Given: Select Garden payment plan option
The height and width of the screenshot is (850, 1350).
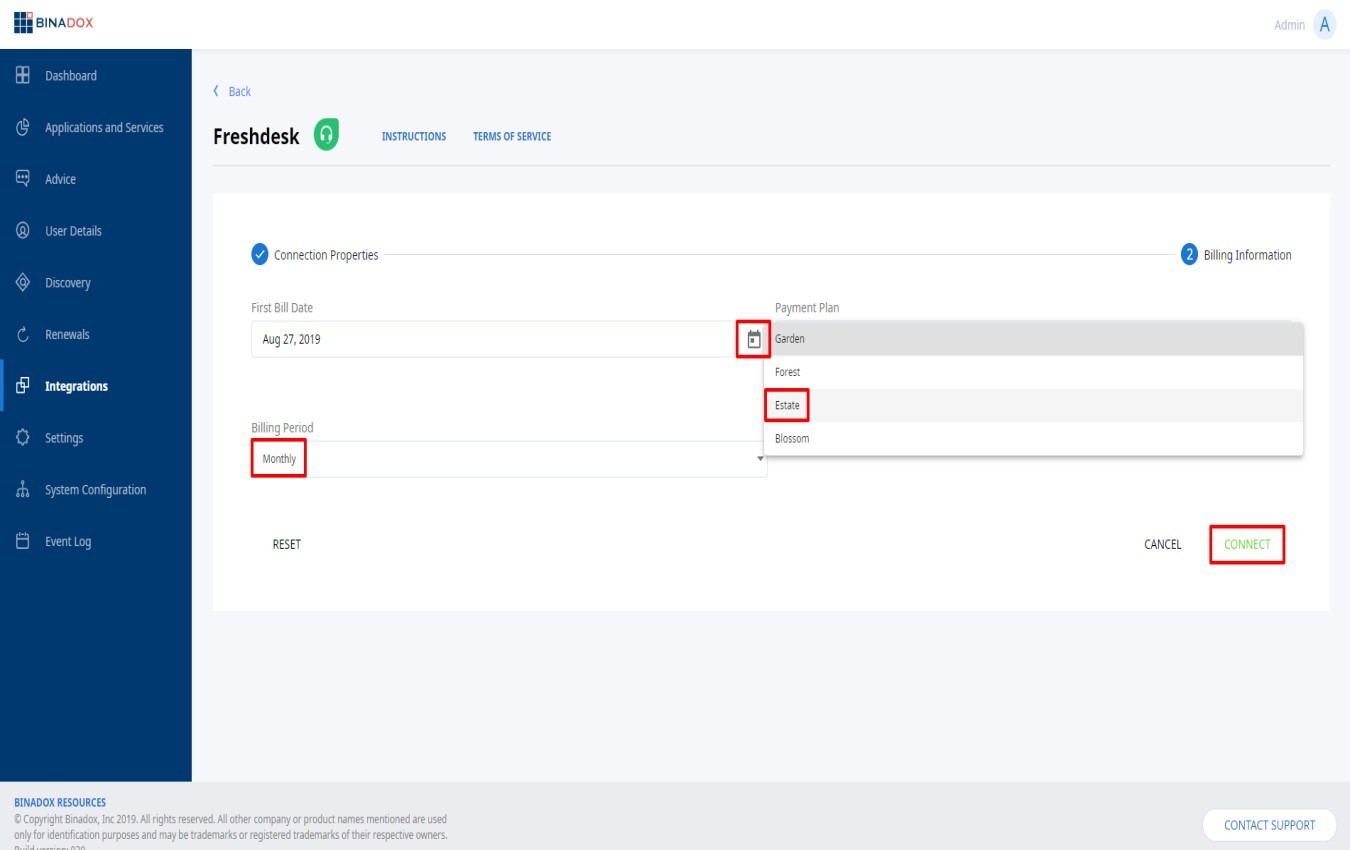Looking at the screenshot, I should coord(1033,339).
